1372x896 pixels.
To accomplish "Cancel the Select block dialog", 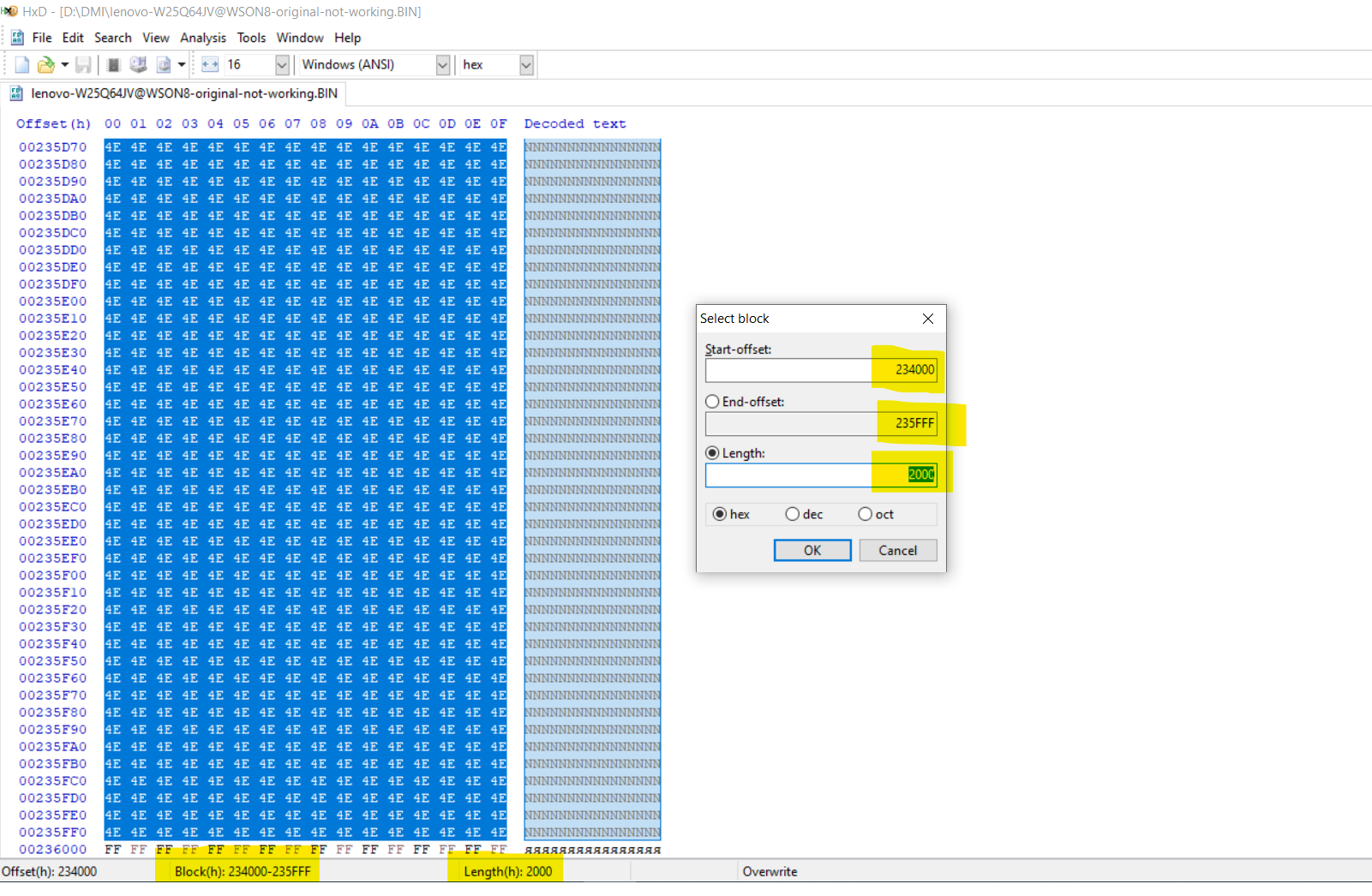I will [898, 551].
